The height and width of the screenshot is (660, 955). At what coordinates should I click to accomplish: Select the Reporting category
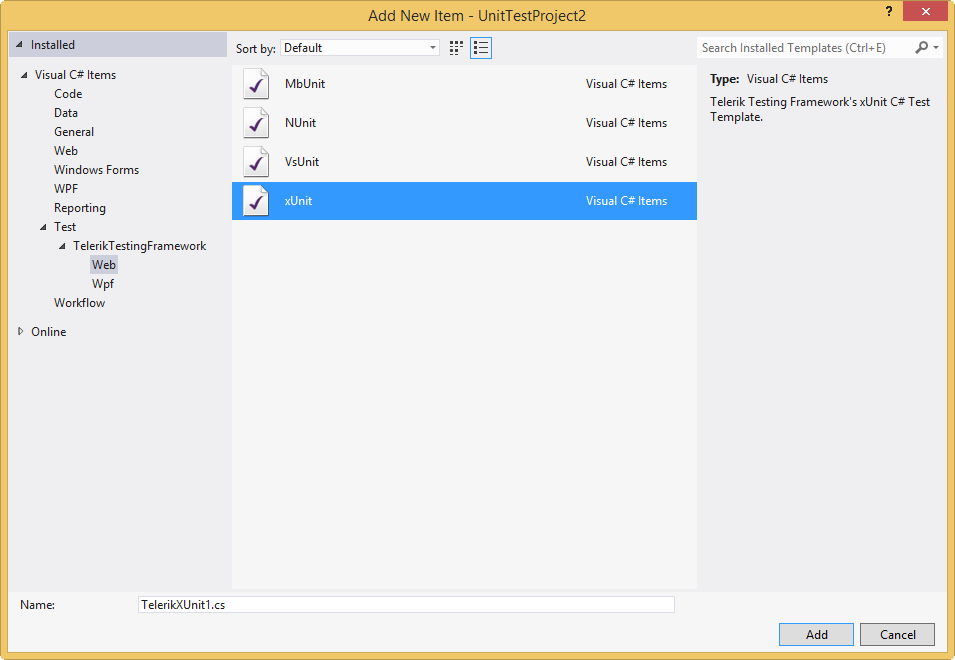pyautogui.click(x=80, y=208)
